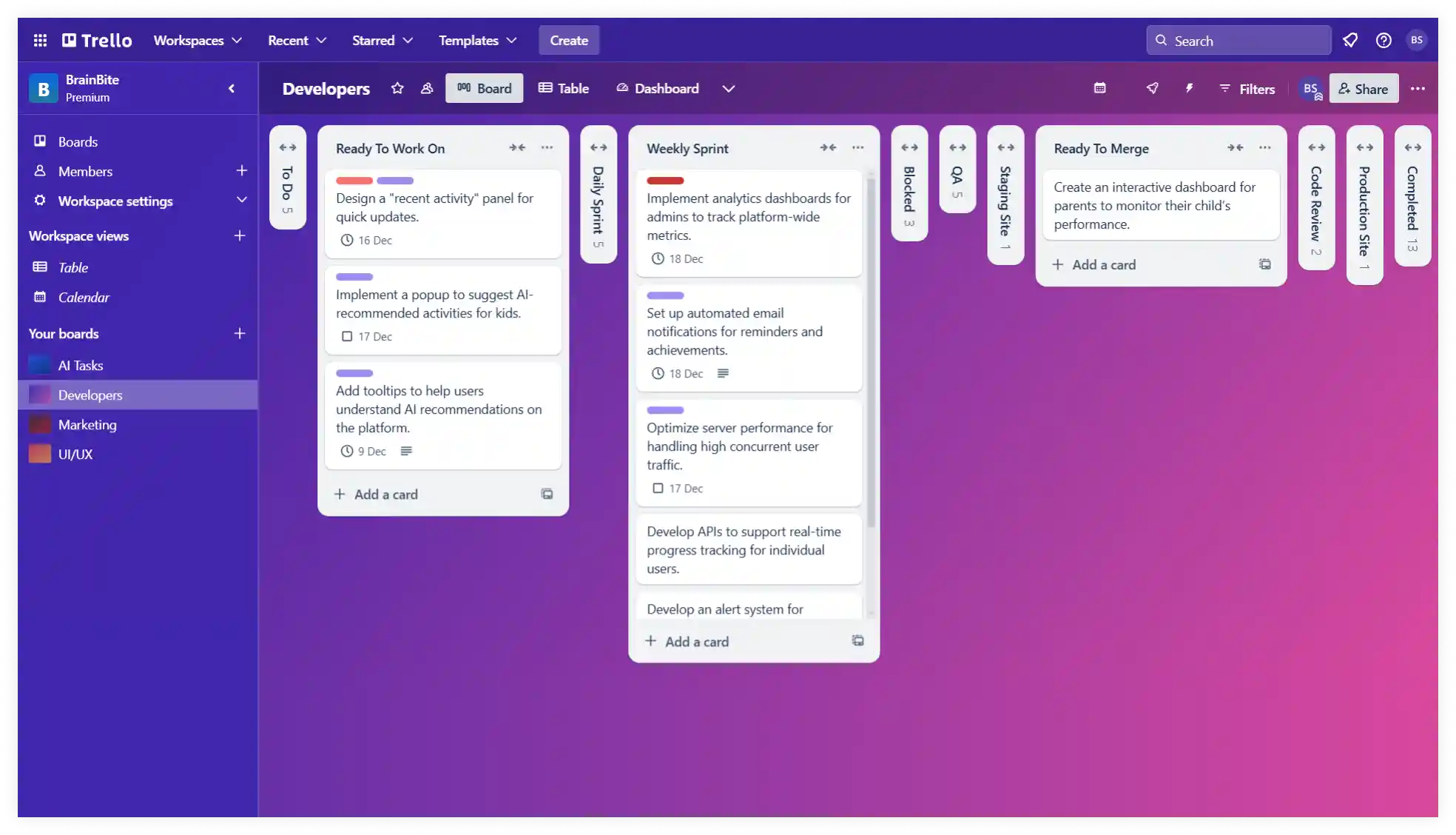Screen dimensions: 1456x835
Task: Open the calendar power-up icon
Action: tap(1100, 88)
